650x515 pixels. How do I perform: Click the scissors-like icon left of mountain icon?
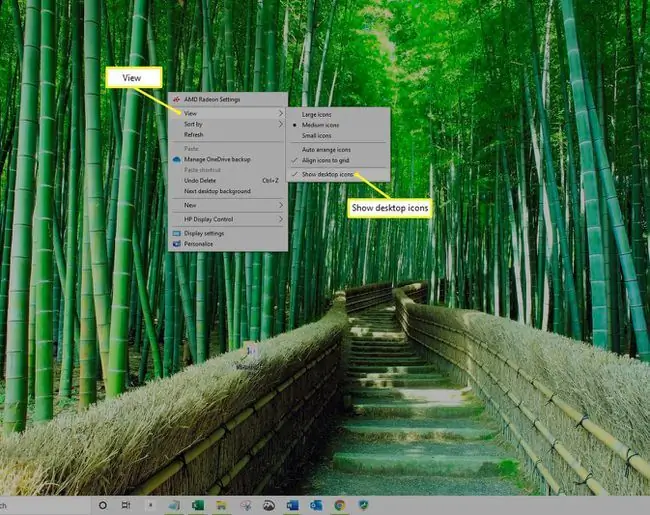(245, 505)
